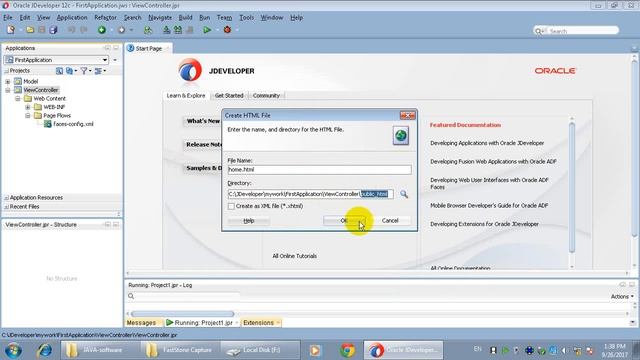Expand the WEB-INF folder

coord(27,107)
